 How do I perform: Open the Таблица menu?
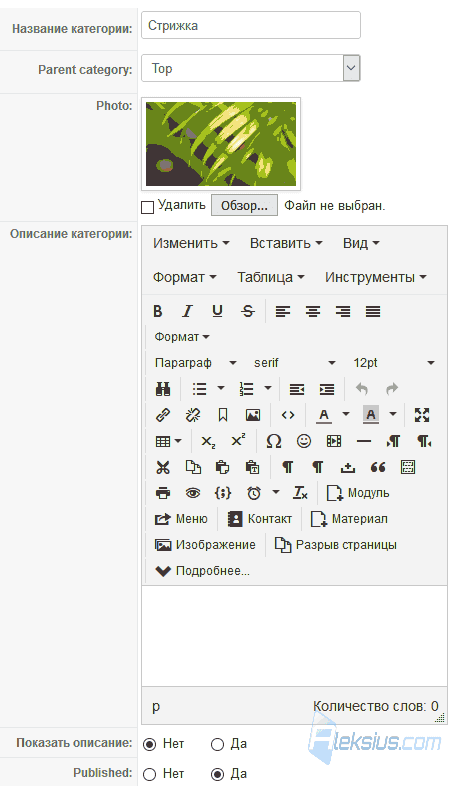[x=271, y=277]
